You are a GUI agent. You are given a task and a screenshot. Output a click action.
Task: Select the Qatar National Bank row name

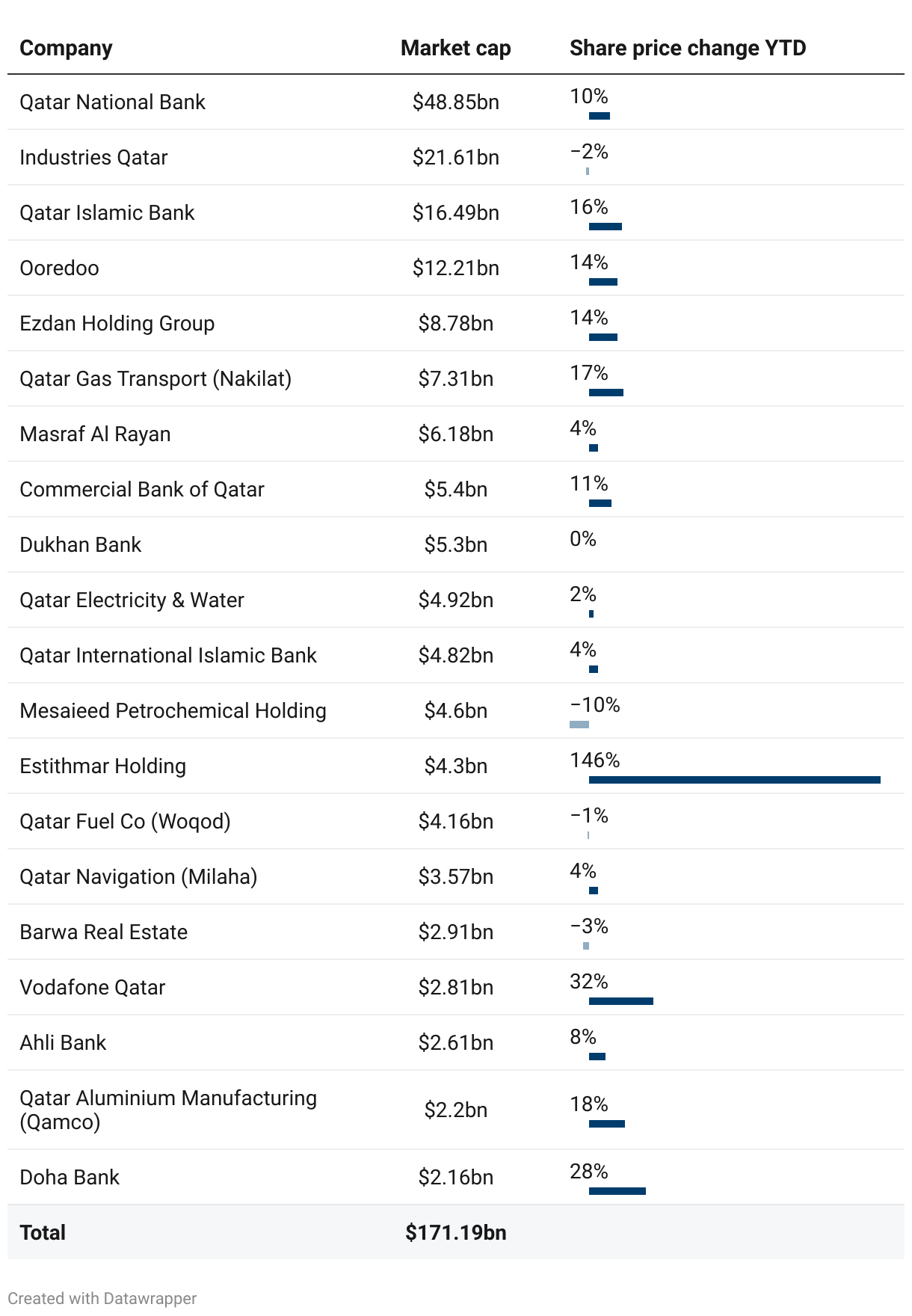coord(112,102)
